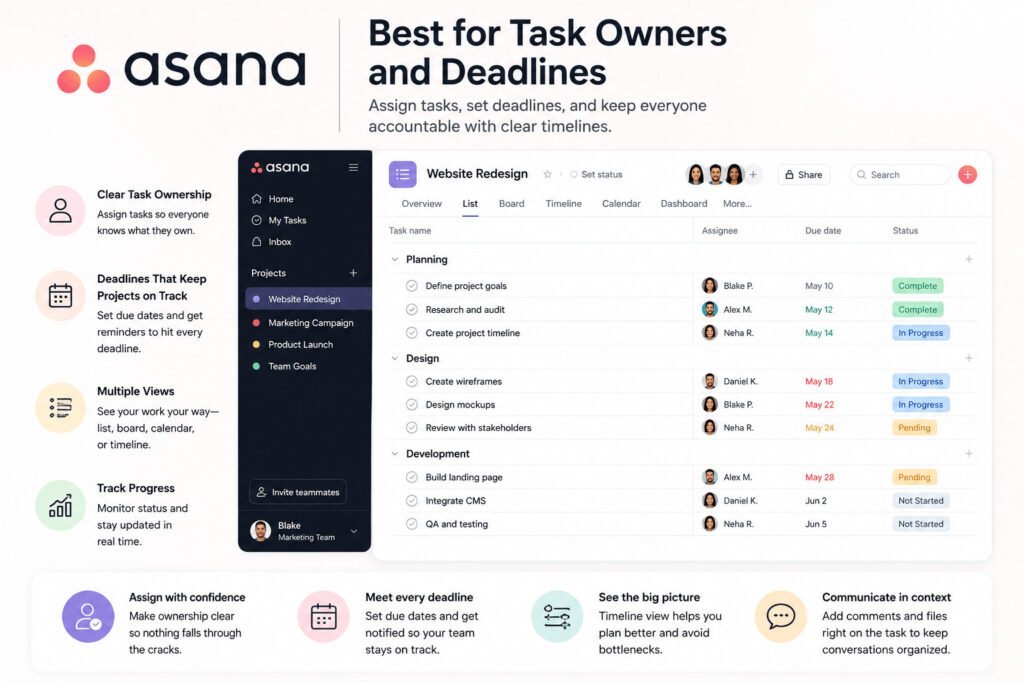Click the Multiple Views list icon
This screenshot has height=683, width=1024.
pos(60,407)
